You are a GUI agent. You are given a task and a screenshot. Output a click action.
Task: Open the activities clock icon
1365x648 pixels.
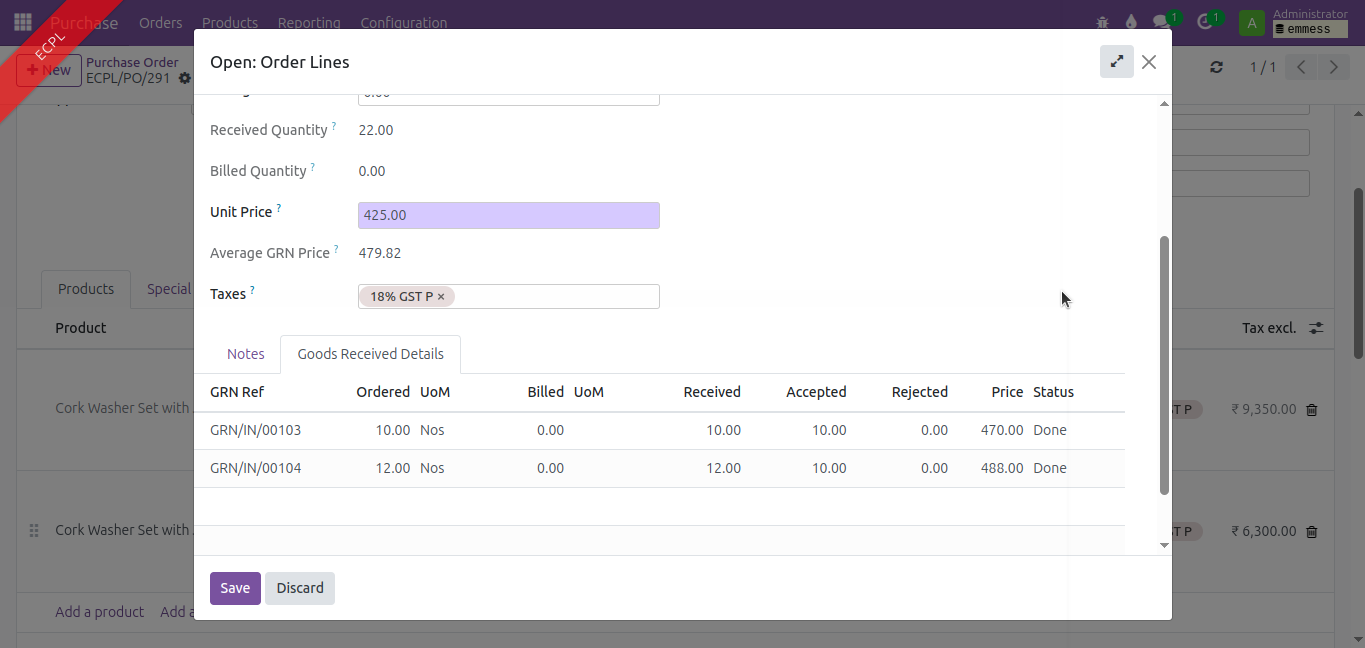tap(1204, 22)
